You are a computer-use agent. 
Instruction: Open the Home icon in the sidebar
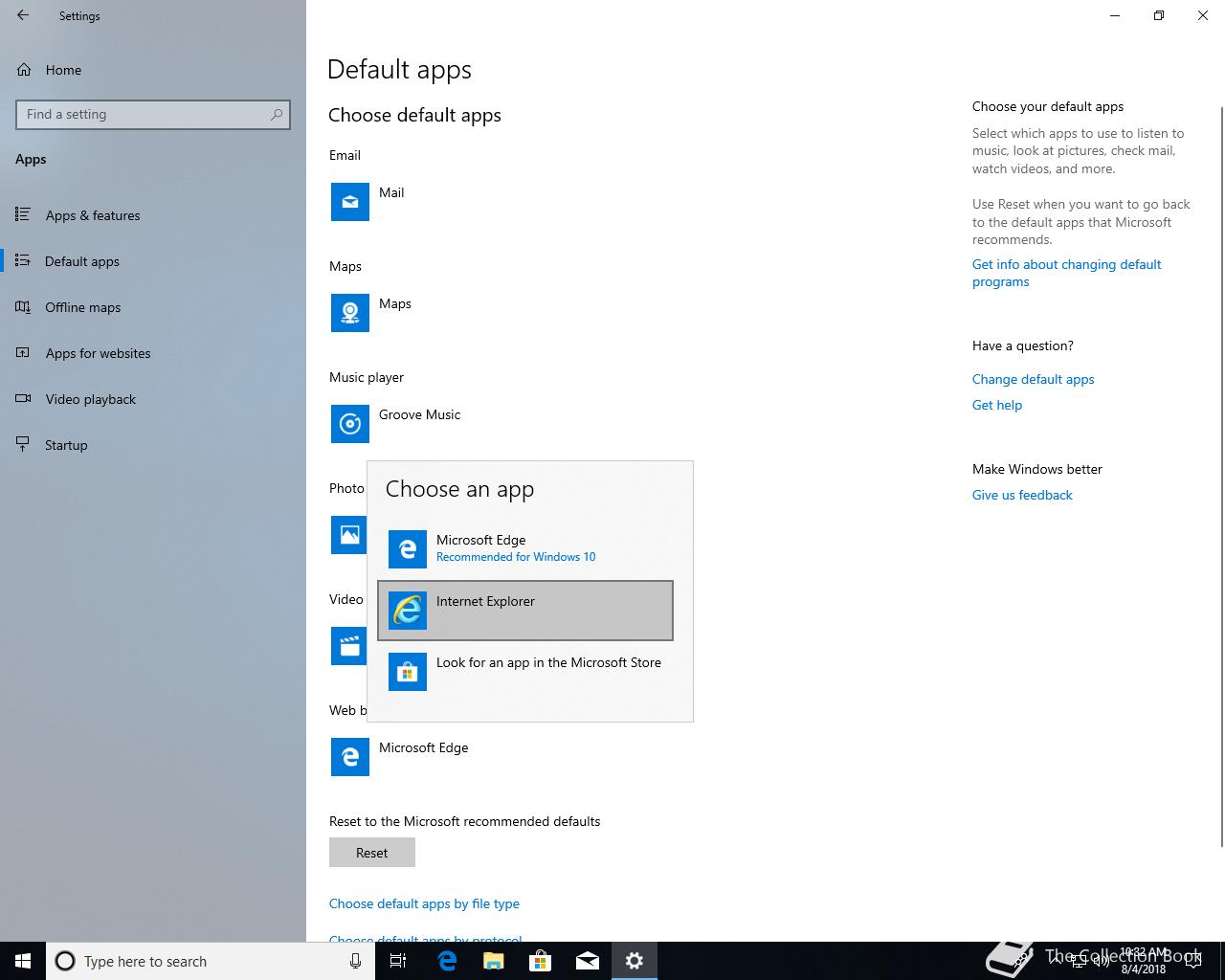click(24, 70)
